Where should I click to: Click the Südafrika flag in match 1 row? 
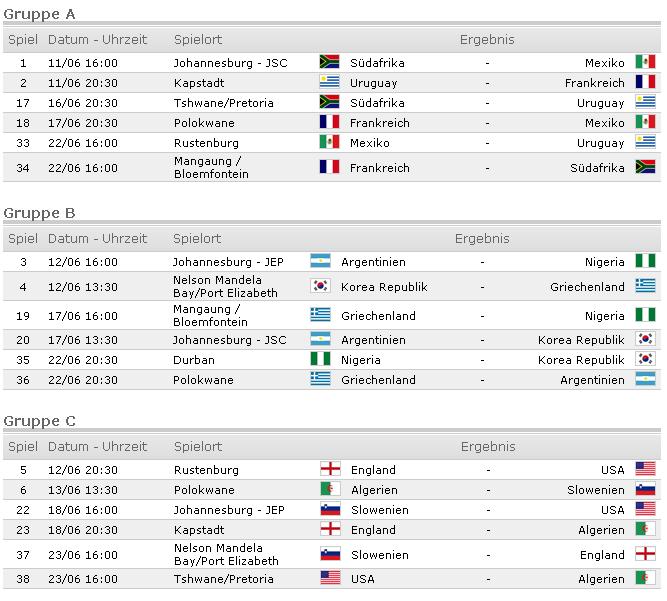pyautogui.click(x=328, y=63)
